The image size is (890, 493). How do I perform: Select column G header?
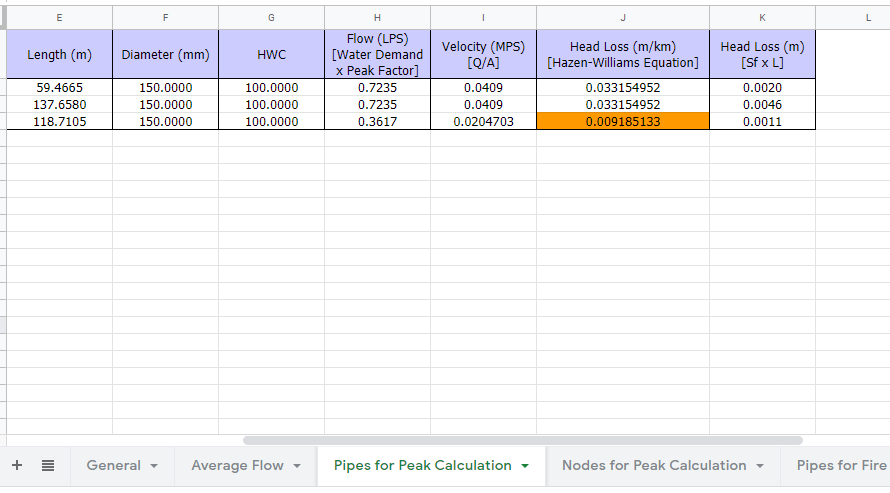tap(271, 18)
